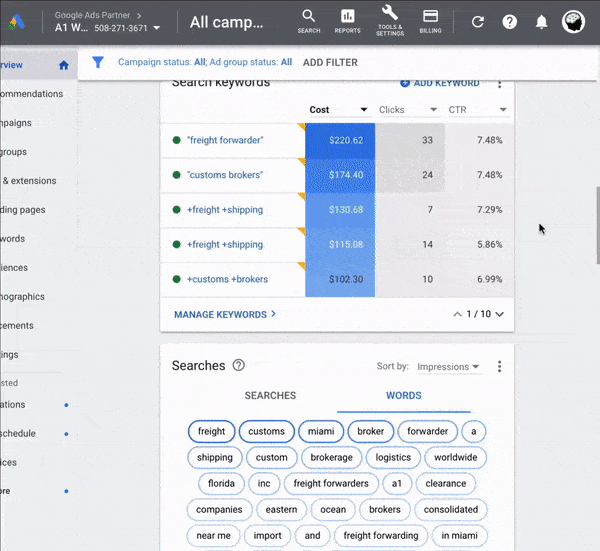The width and height of the screenshot is (600, 551).
Task: Open the Clicks column dropdown
Action: (x=433, y=109)
